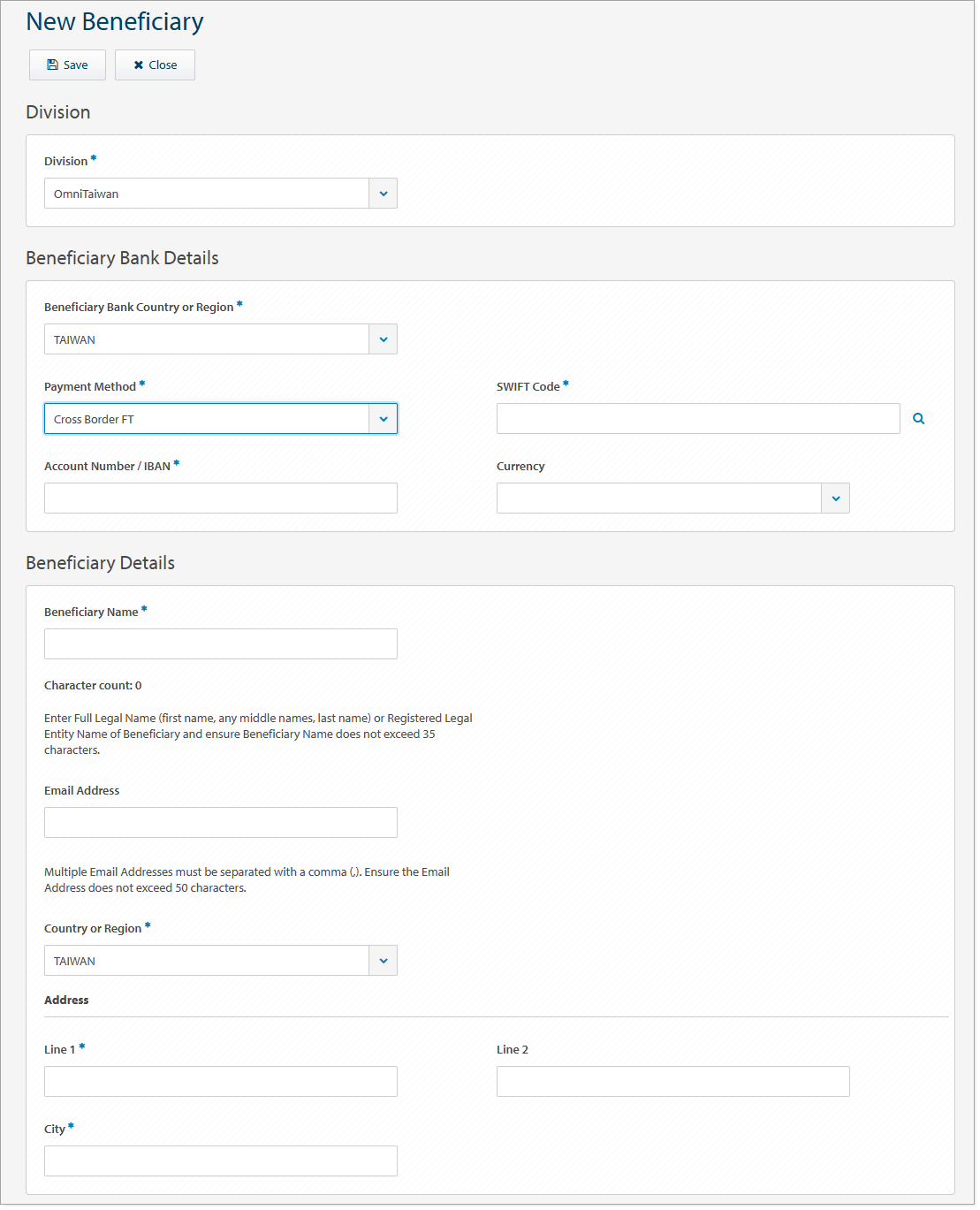Click the Currency combo box field
The width and height of the screenshot is (980, 1210).
click(658, 498)
